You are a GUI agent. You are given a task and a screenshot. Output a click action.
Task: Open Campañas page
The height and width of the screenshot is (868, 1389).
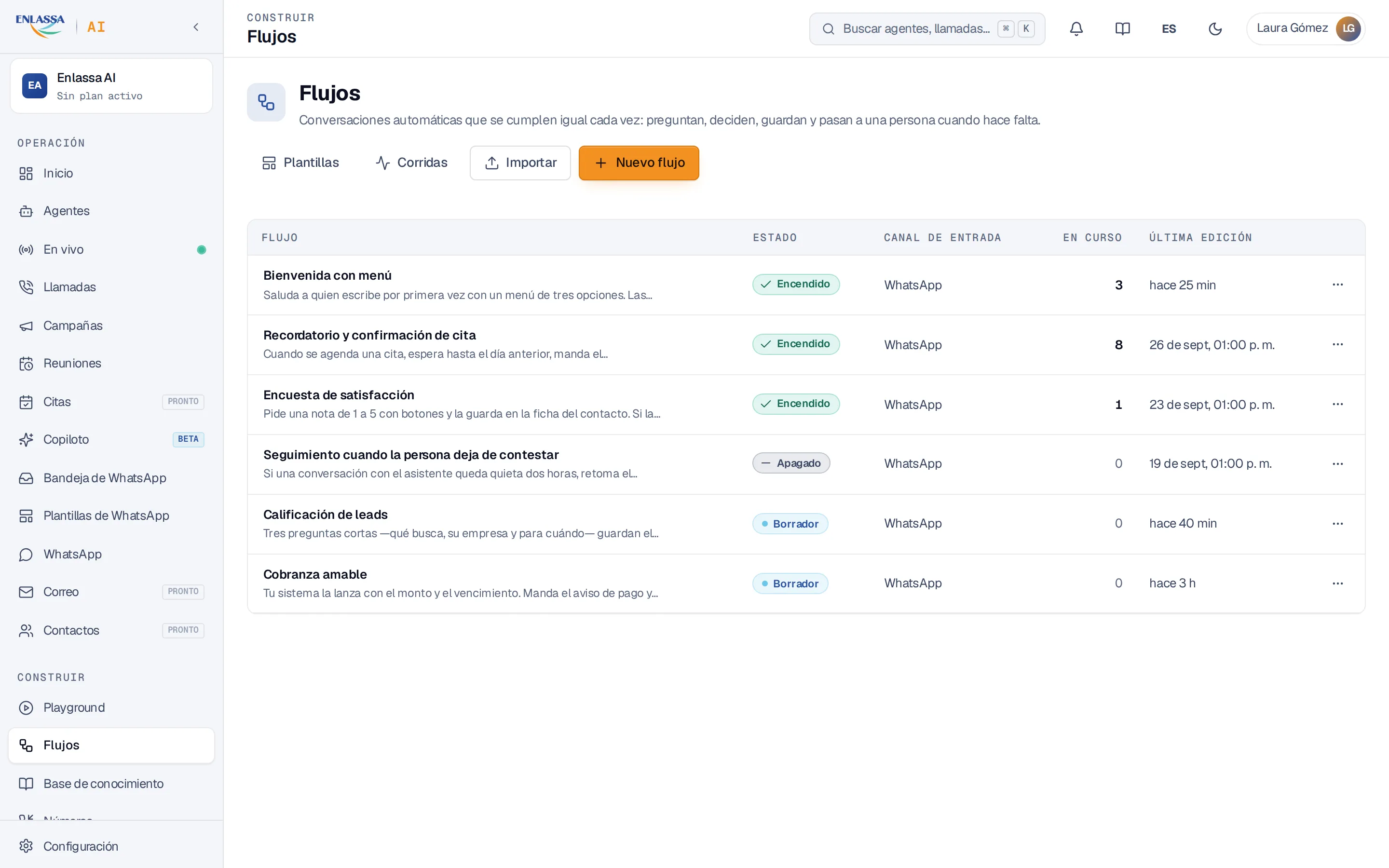(x=111, y=325)
